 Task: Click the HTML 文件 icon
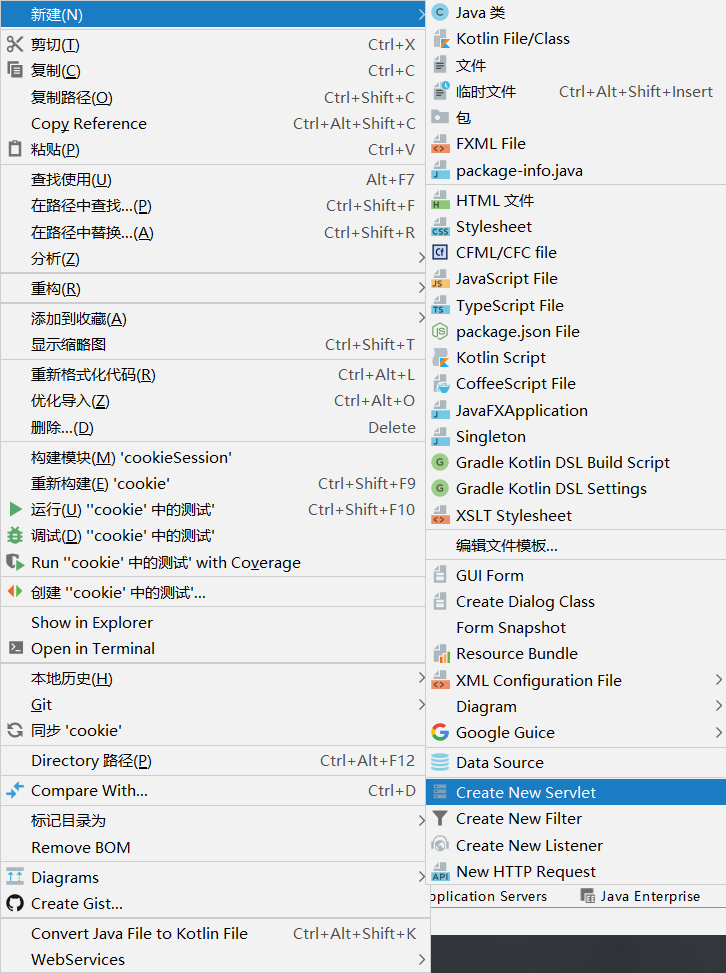pos(440,200)
